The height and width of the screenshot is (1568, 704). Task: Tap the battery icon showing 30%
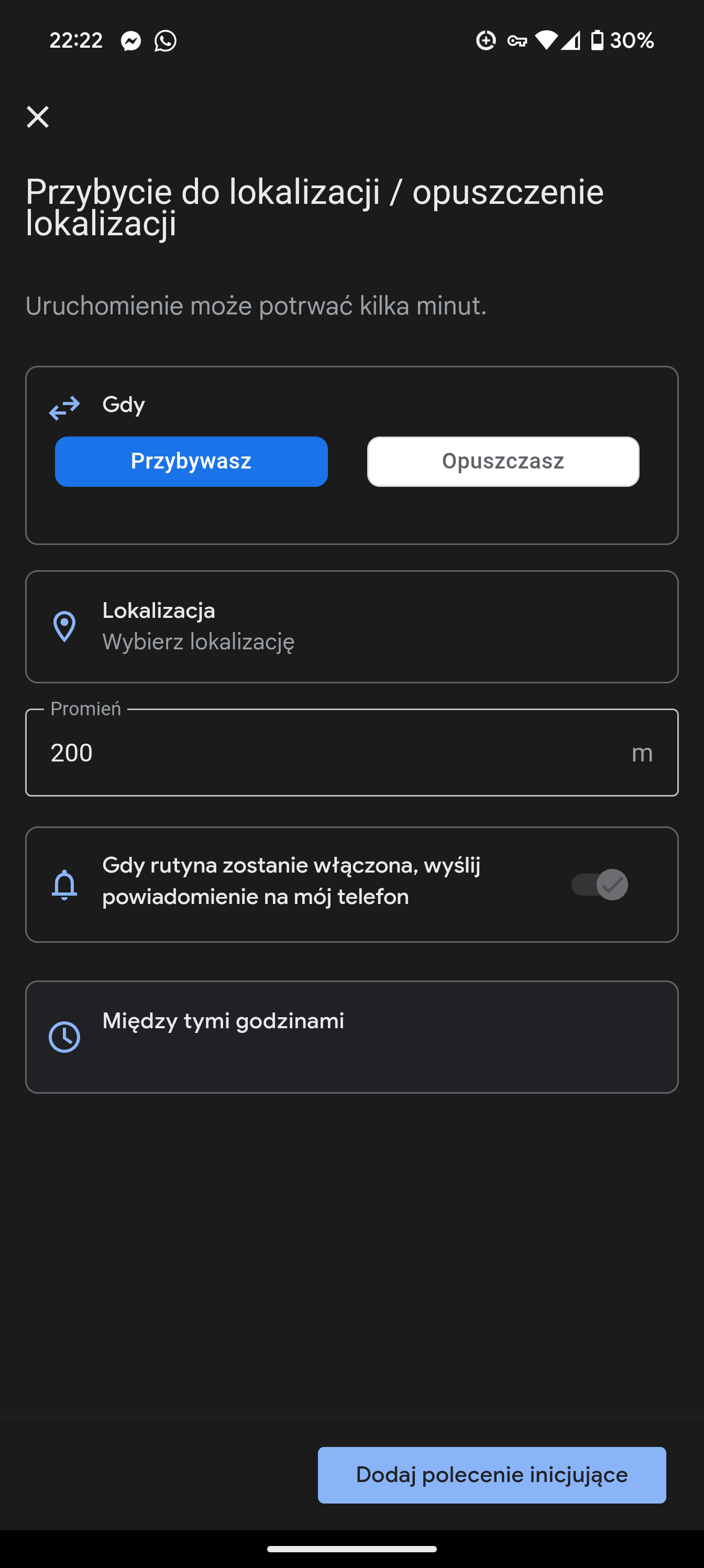(598, 40)
